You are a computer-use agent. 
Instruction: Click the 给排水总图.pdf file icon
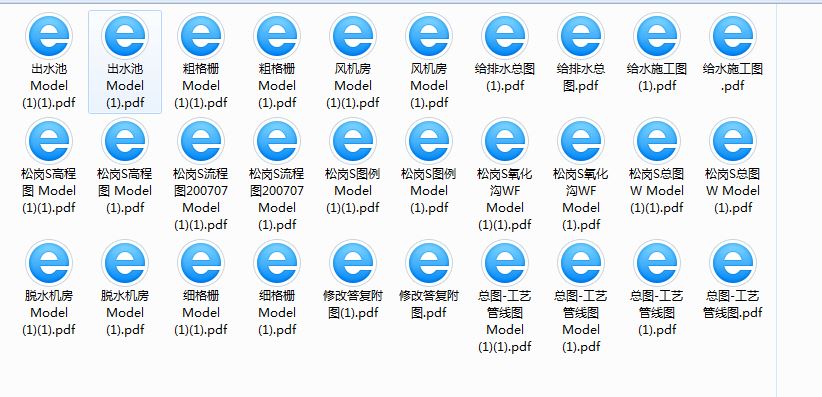[x=581, y=36]
